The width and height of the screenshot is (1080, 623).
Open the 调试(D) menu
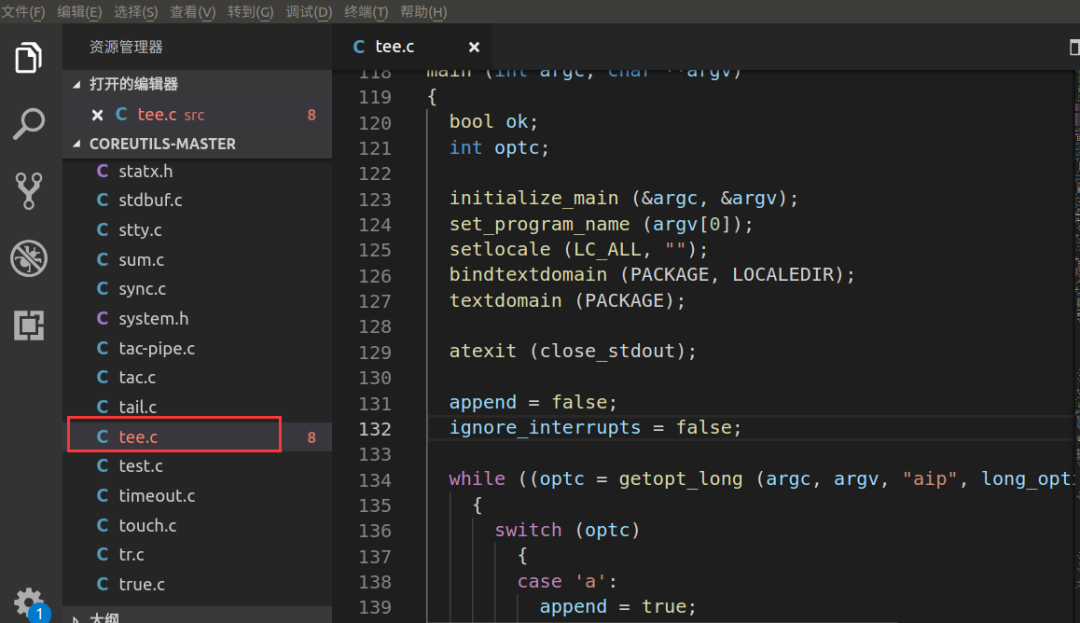309,12
